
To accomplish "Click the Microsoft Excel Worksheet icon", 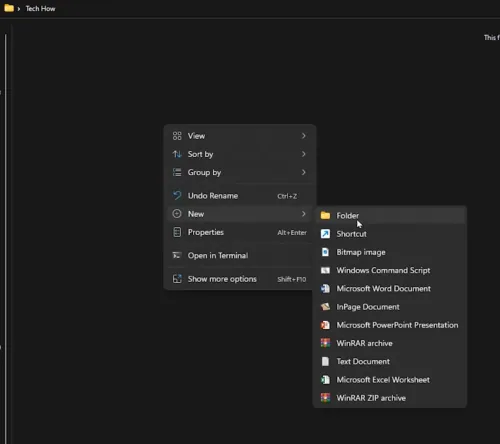I will [x=325, y=380].
